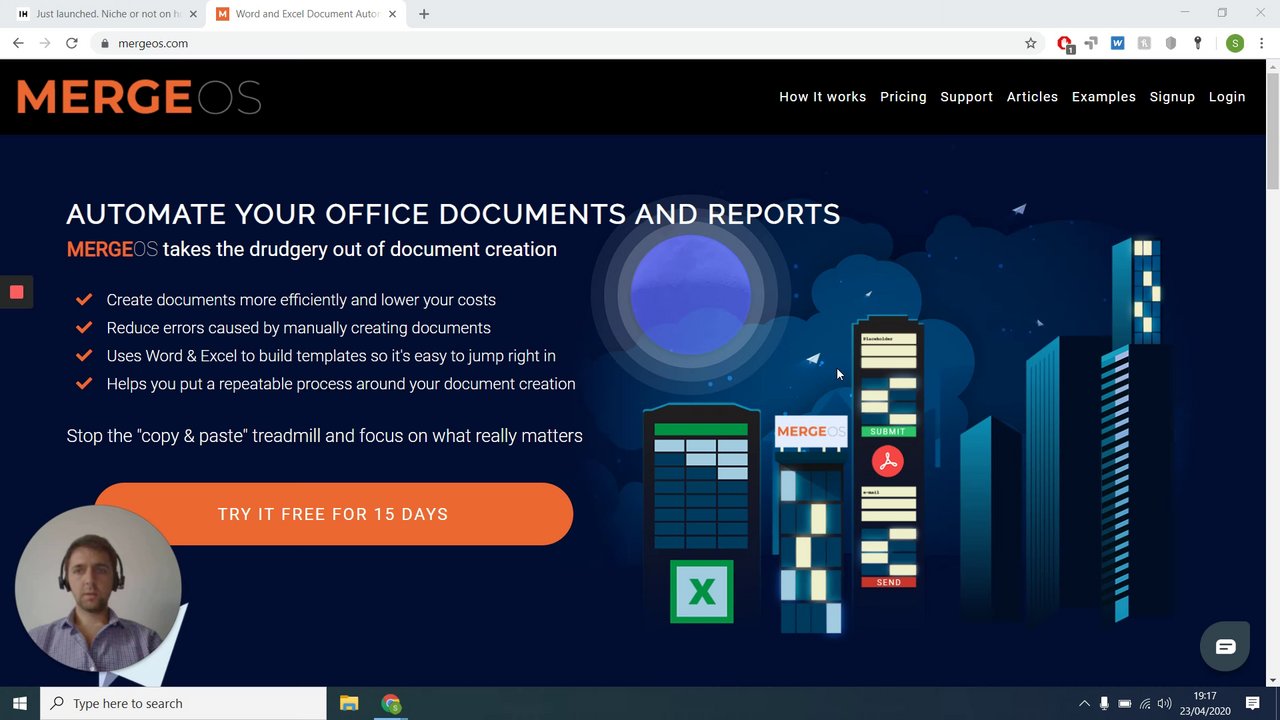Viewport: 1280px width, 720px height.
Task: Open the Examples nav item
Action: (x=1103, y=97)
